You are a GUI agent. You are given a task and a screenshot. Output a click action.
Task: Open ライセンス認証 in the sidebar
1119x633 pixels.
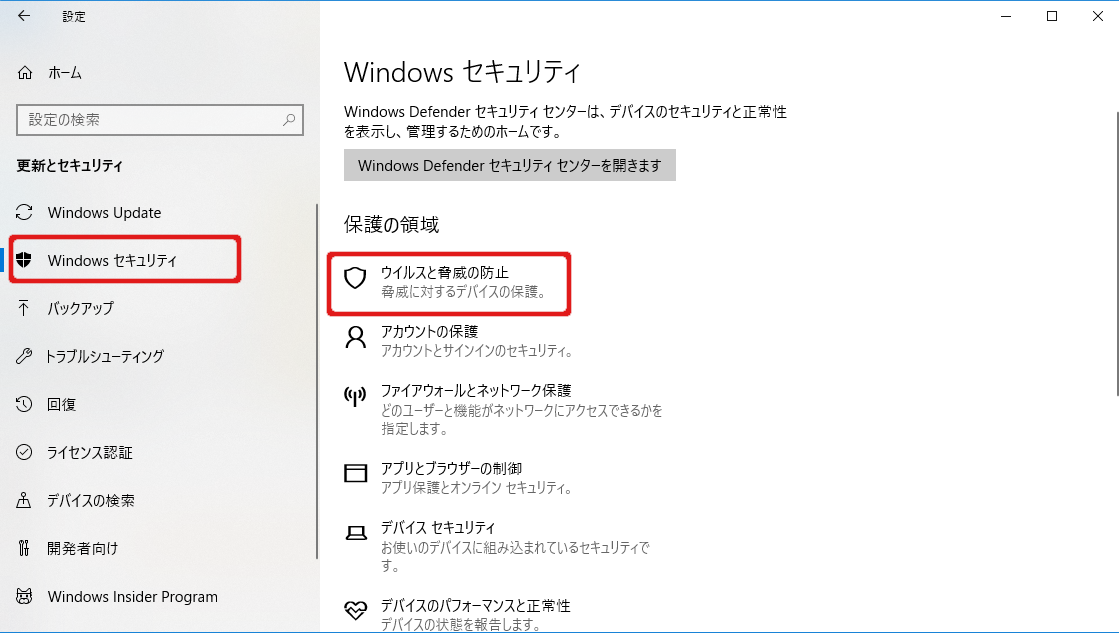(89, 452)
